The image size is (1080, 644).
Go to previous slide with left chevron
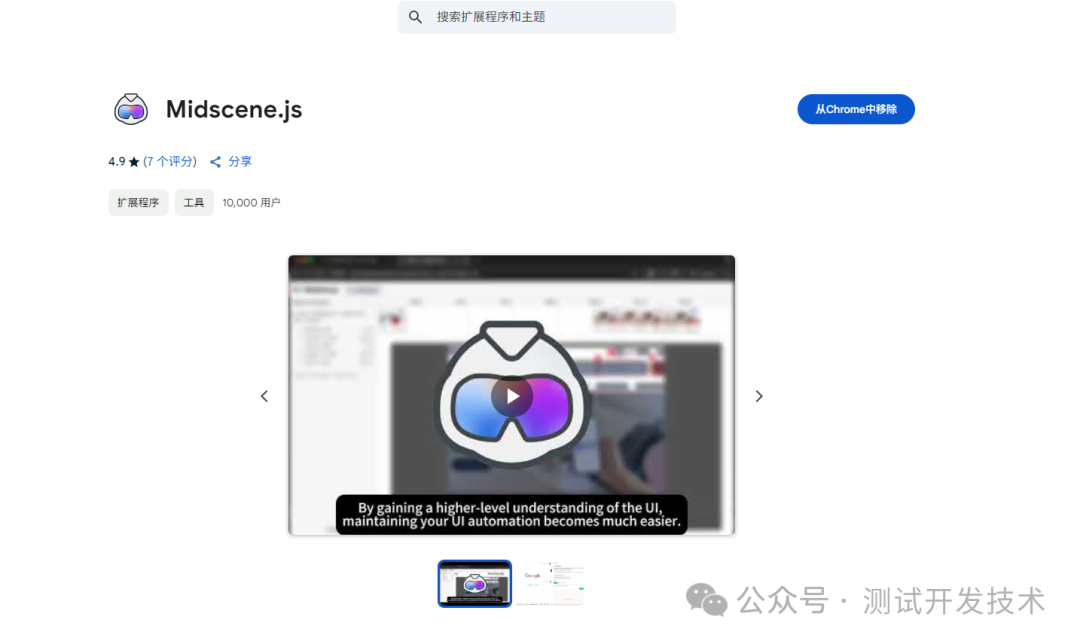[264, 396]
